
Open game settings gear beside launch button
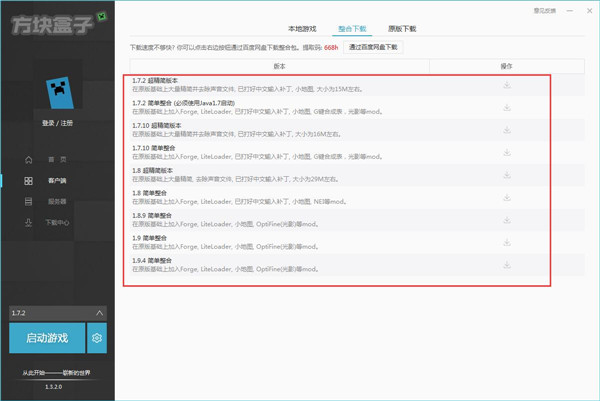(x=97, y=338)
